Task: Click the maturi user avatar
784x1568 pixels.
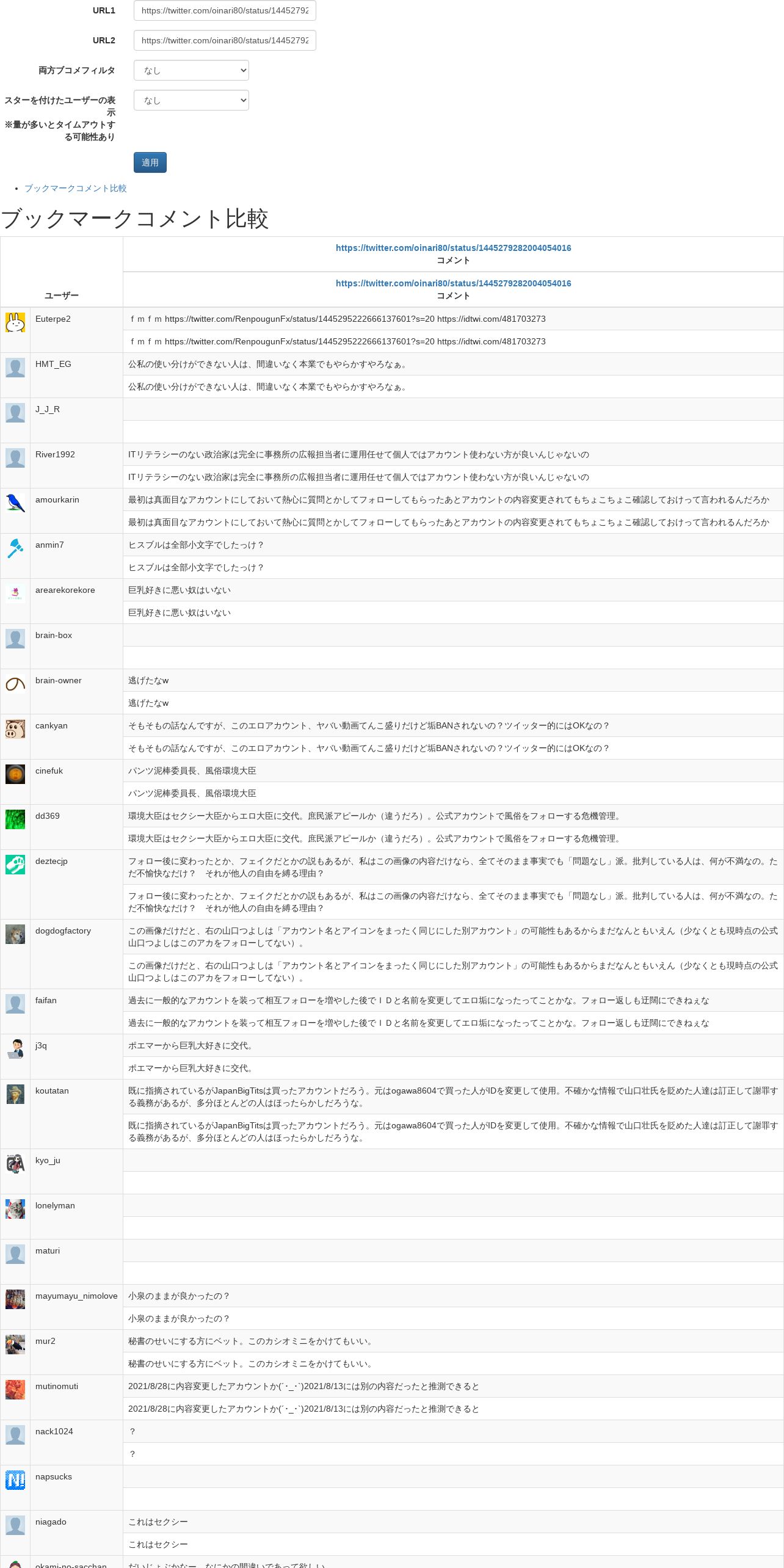Action: [x=15, y=1254]
